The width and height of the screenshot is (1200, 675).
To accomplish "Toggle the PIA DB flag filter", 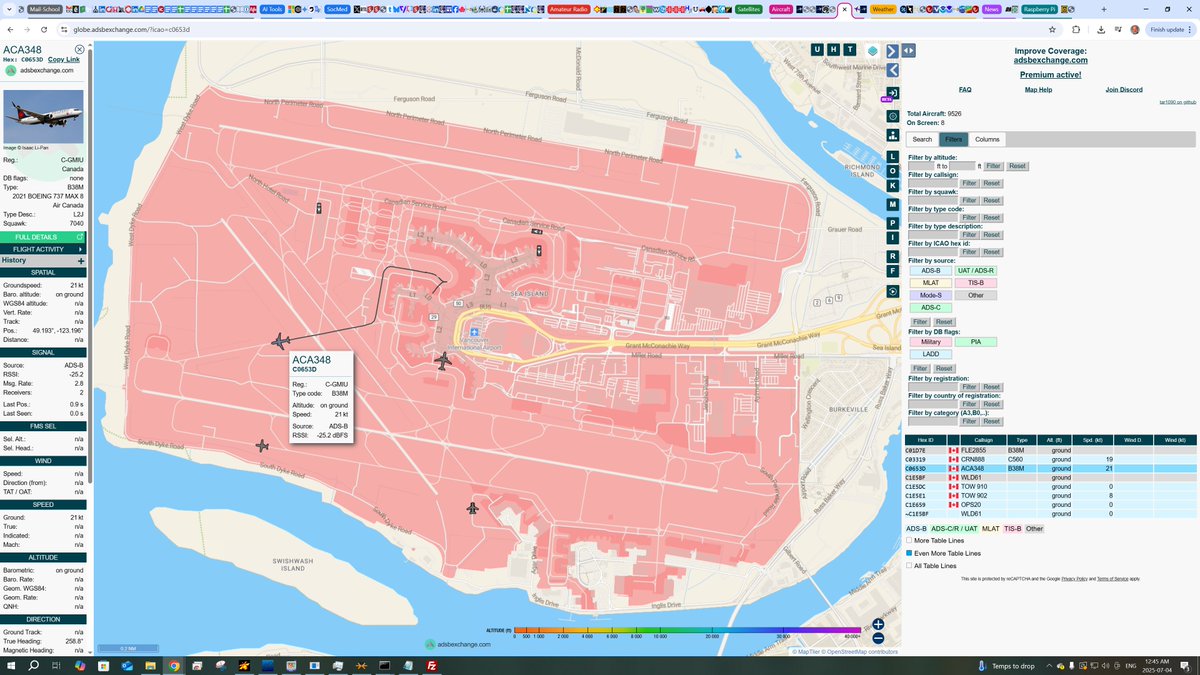I will click(x=977, y=342).
